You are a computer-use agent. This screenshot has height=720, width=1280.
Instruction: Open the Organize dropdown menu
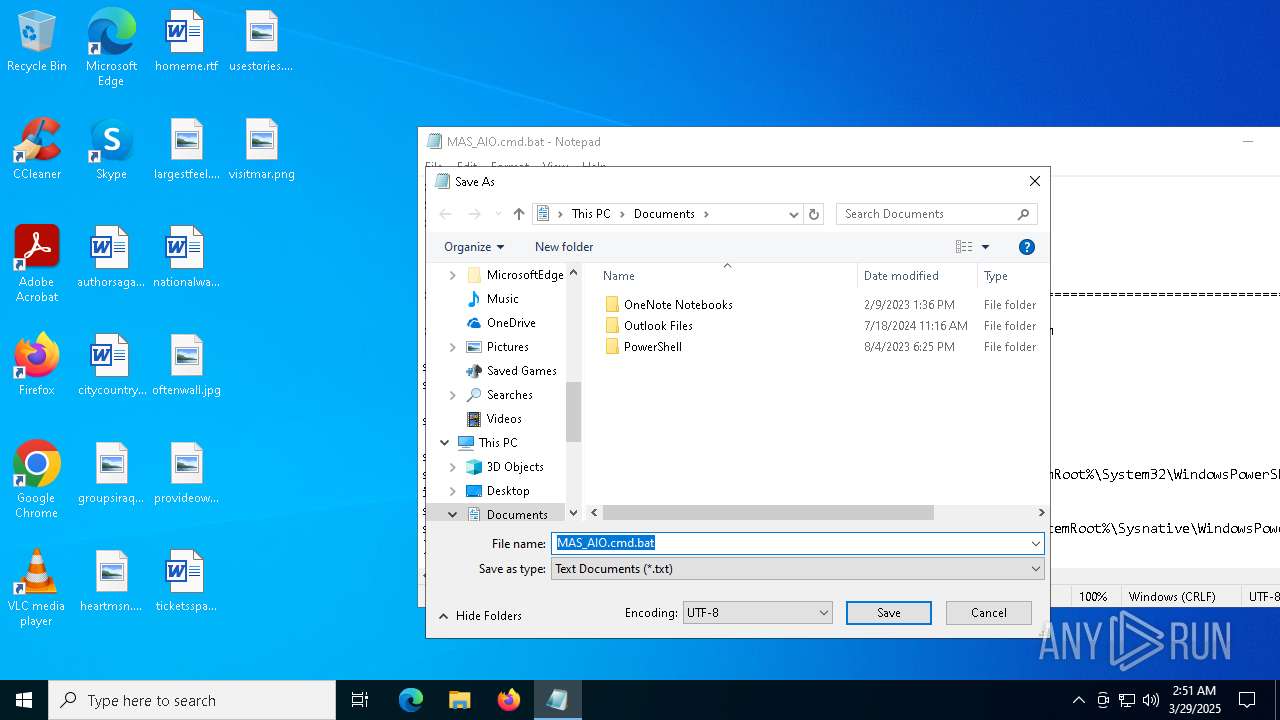[474, 247]
